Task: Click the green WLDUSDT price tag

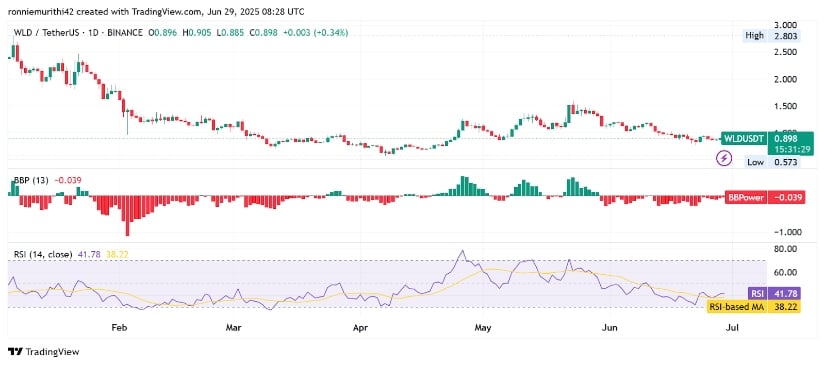Action: tap(744, 139)
